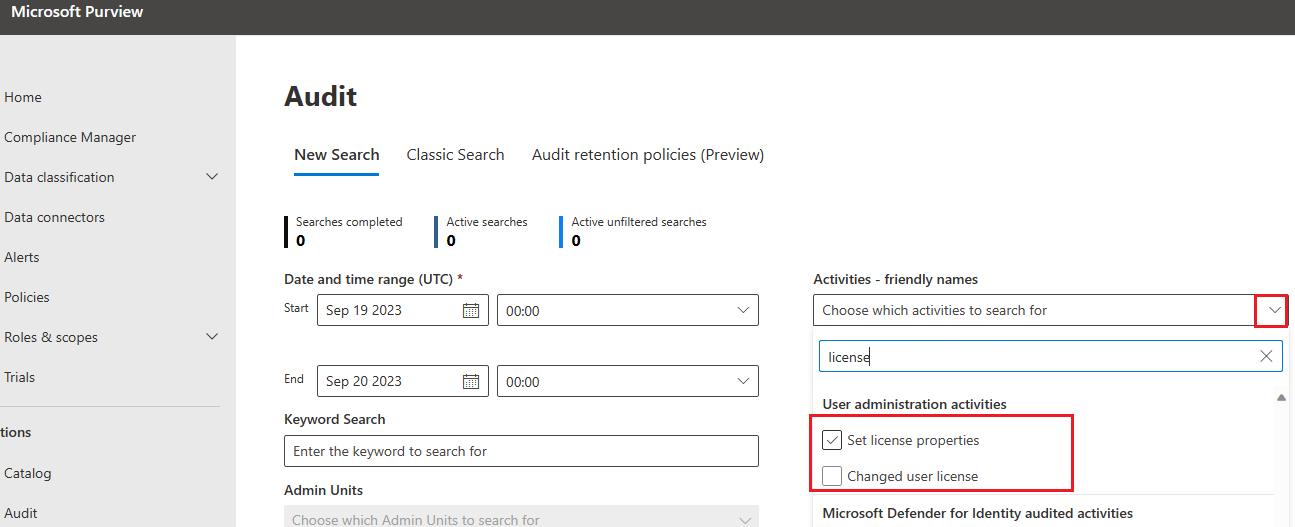1295x527 pixels.
Task: Check the Changed user license checkbox
Action: [x=831, y=476]
